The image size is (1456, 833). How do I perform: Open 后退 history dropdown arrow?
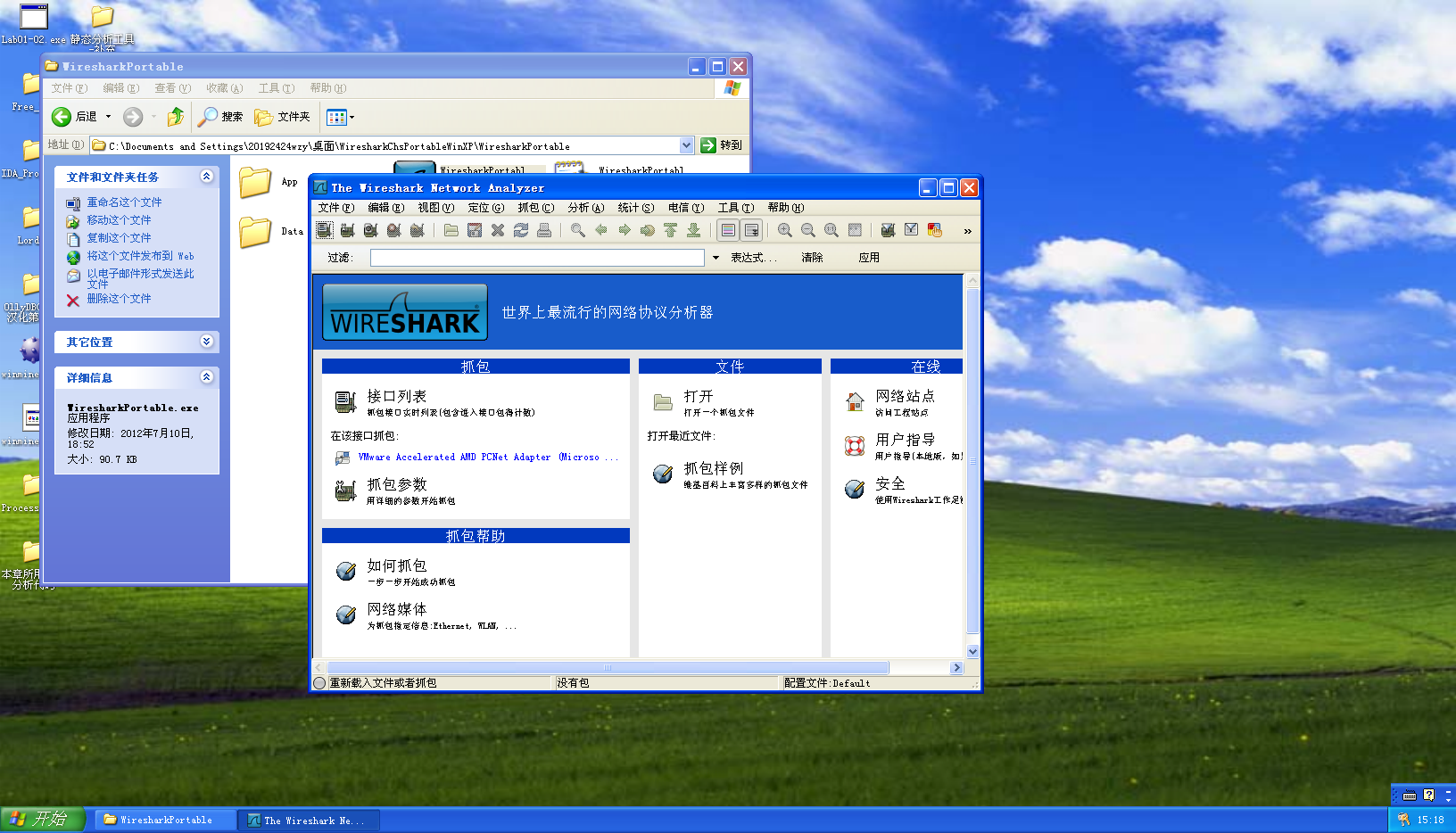tap(109, 117)
